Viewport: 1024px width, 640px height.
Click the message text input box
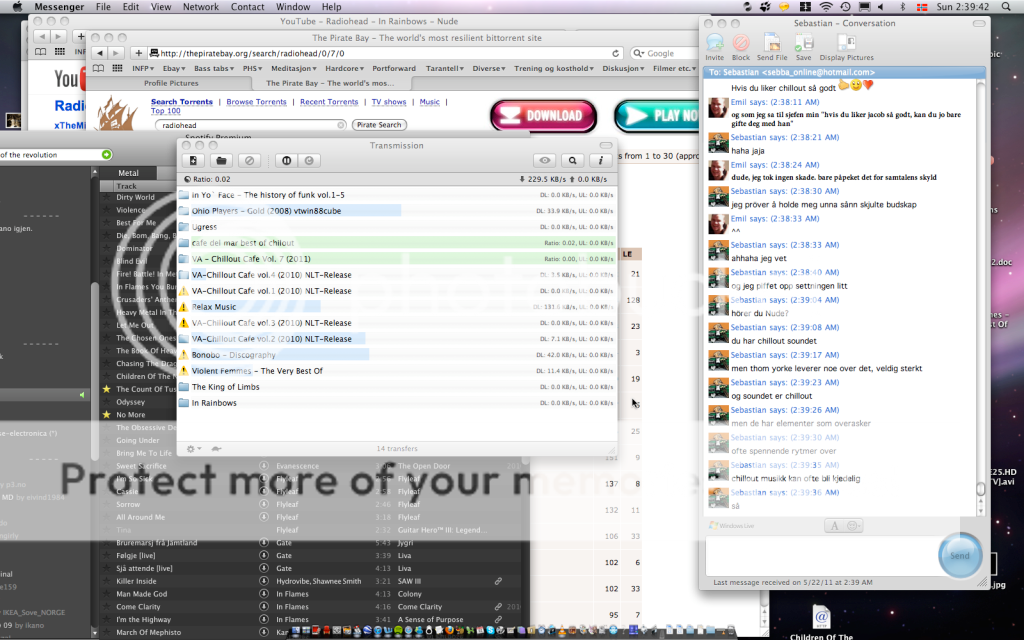[820, 555]
